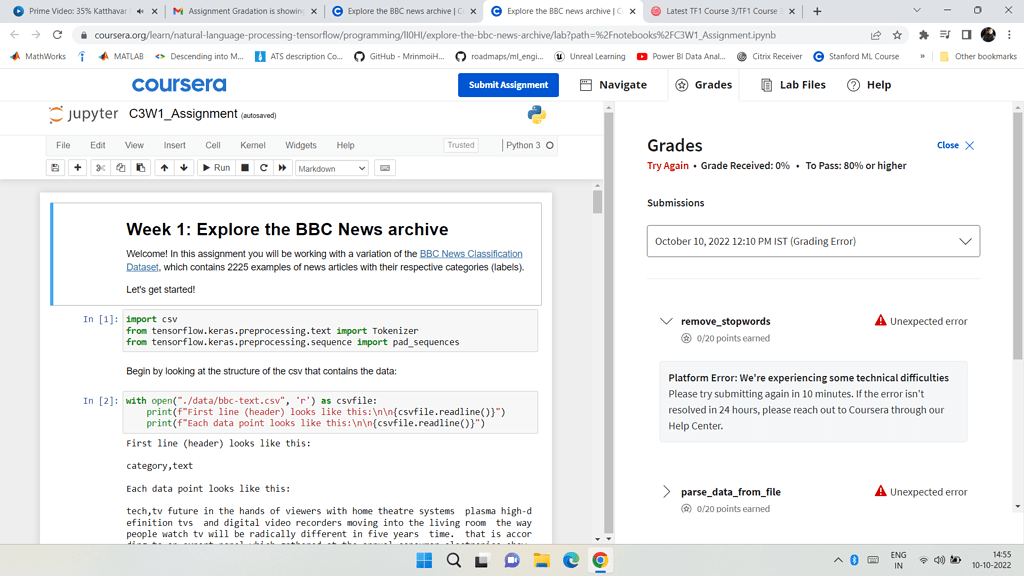The width and height of the screenshot is (1024, 576).
Task: Toggle the Trusted notebook indicator
Action: pyautogui.click(x=461, y=145)
